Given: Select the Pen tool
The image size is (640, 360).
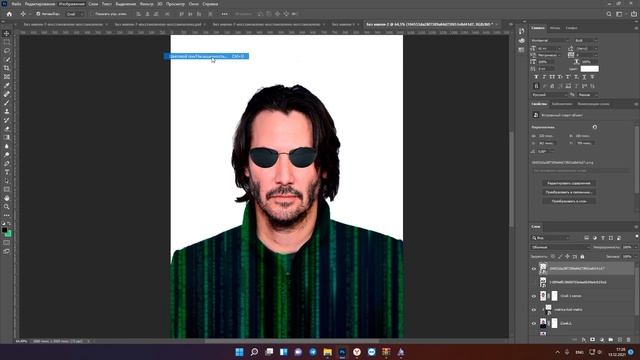Looking at the screenshot, I should pos(7,163).
